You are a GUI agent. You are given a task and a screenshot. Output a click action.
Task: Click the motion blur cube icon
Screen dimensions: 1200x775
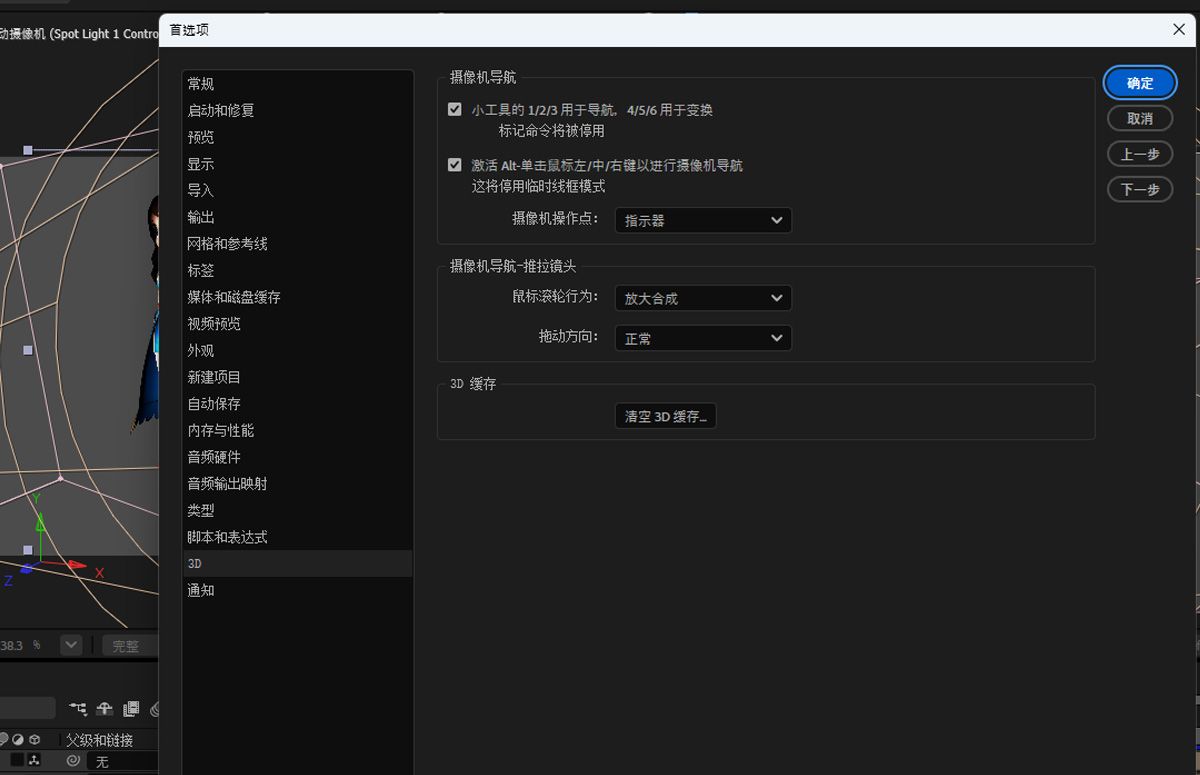[35, 740]
